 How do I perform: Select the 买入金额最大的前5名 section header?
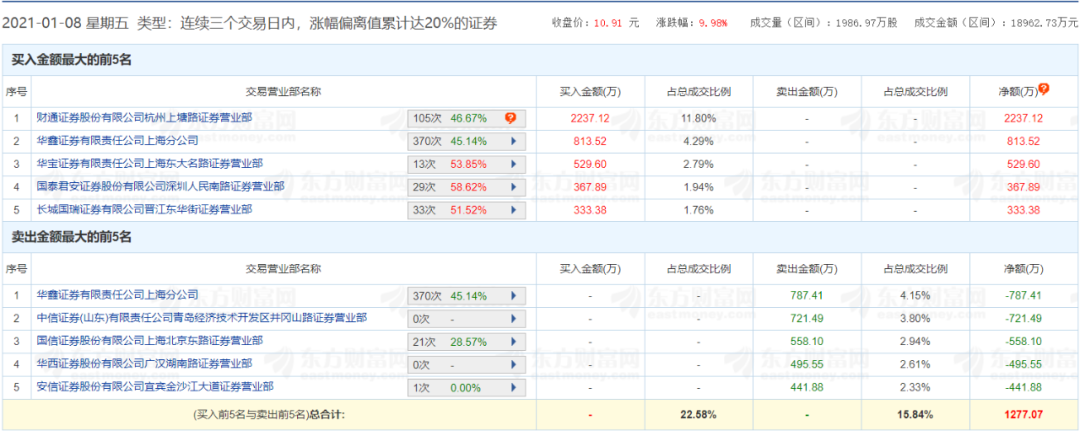tap(71, 61)
